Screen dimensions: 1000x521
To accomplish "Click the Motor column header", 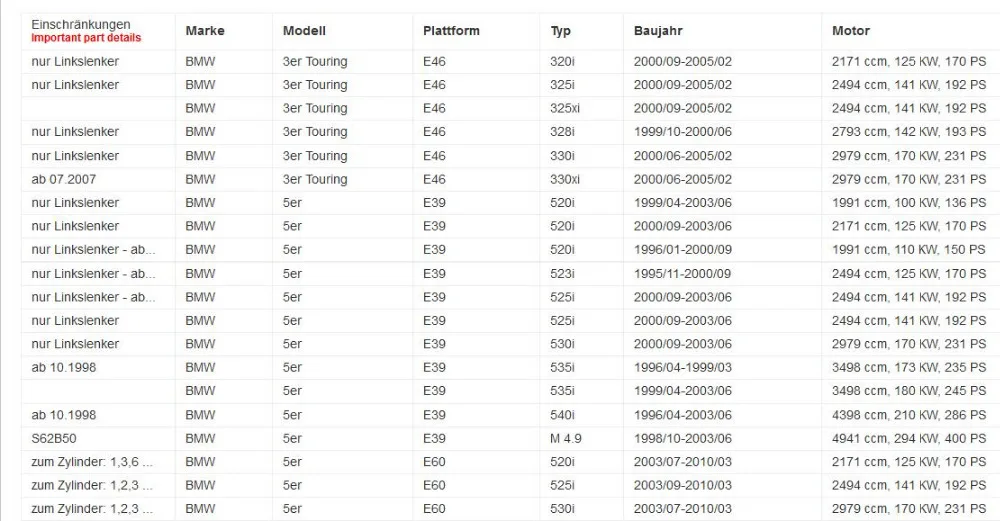I will coord(851,31).
